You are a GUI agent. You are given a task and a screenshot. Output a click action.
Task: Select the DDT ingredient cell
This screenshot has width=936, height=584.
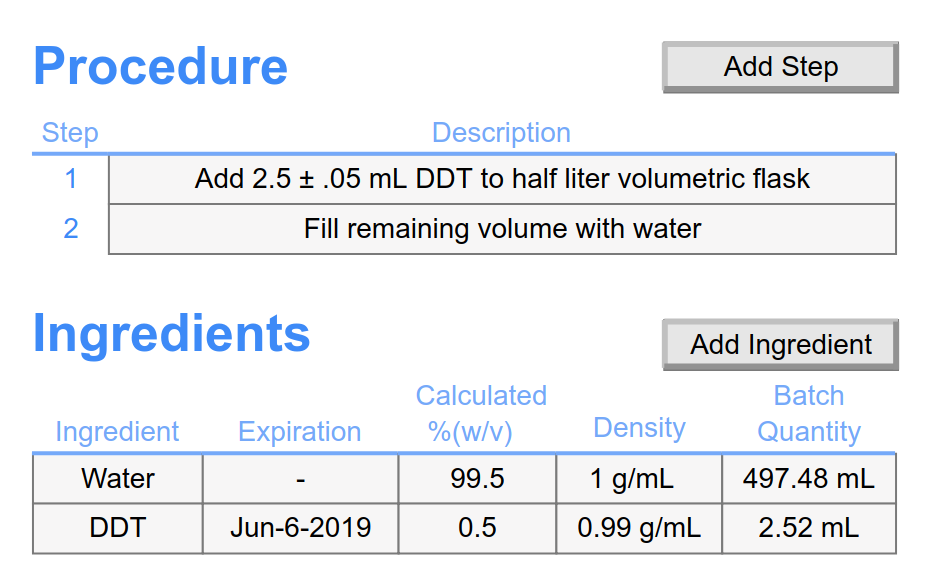coord(118,528)
